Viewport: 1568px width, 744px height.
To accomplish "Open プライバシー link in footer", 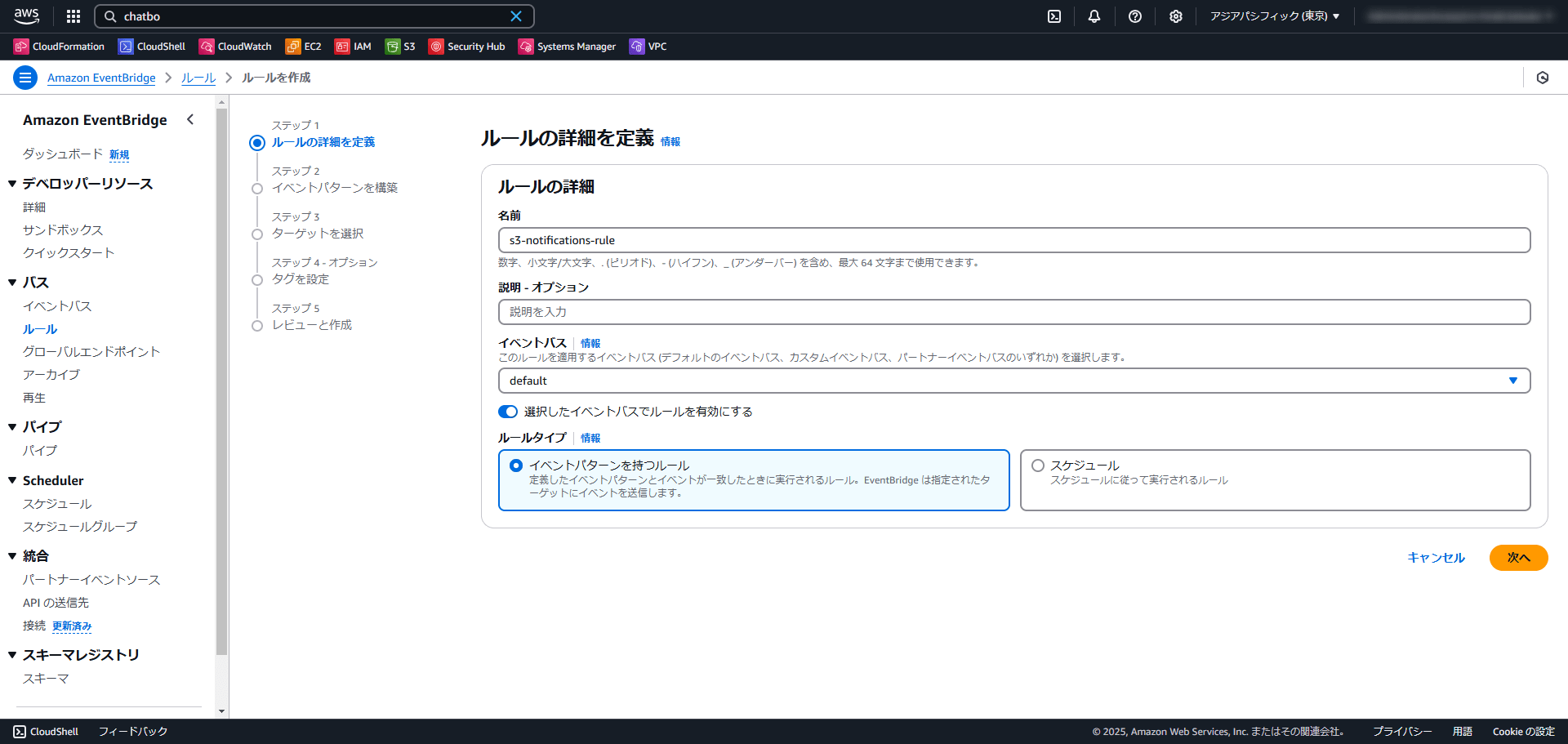I will pos(1402,732).
